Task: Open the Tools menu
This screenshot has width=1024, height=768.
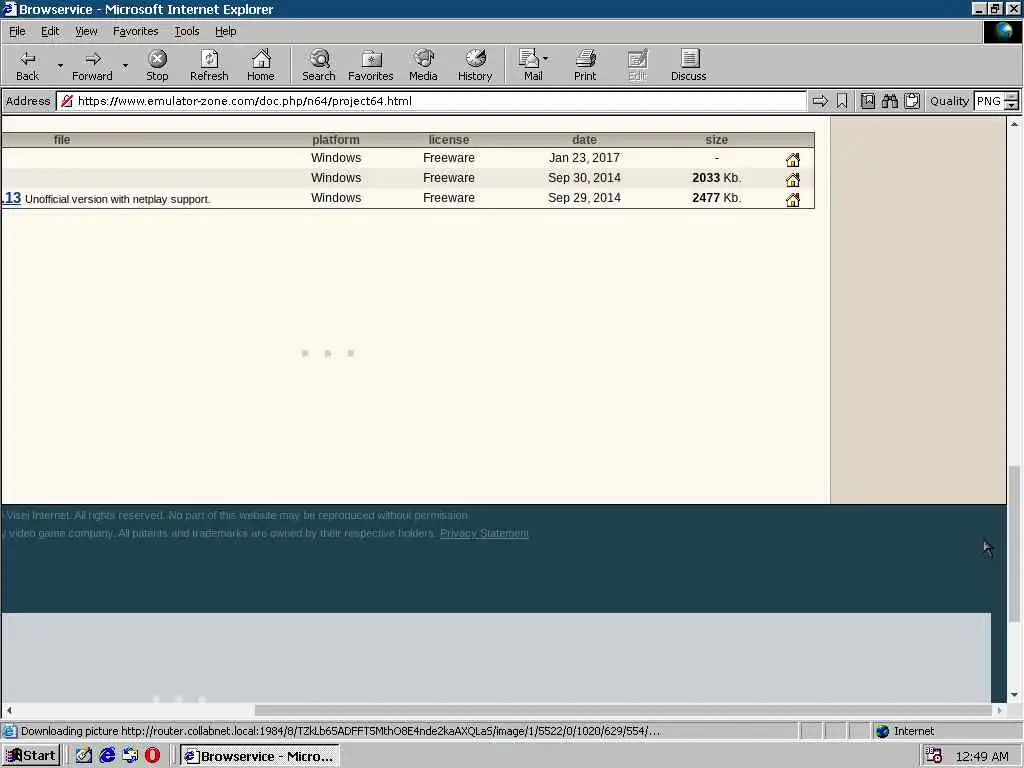Action: pos(187,31)
